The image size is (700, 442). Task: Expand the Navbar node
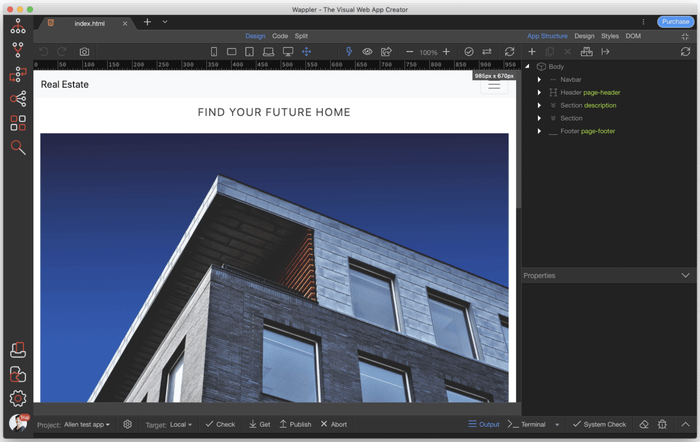[539, 79]
